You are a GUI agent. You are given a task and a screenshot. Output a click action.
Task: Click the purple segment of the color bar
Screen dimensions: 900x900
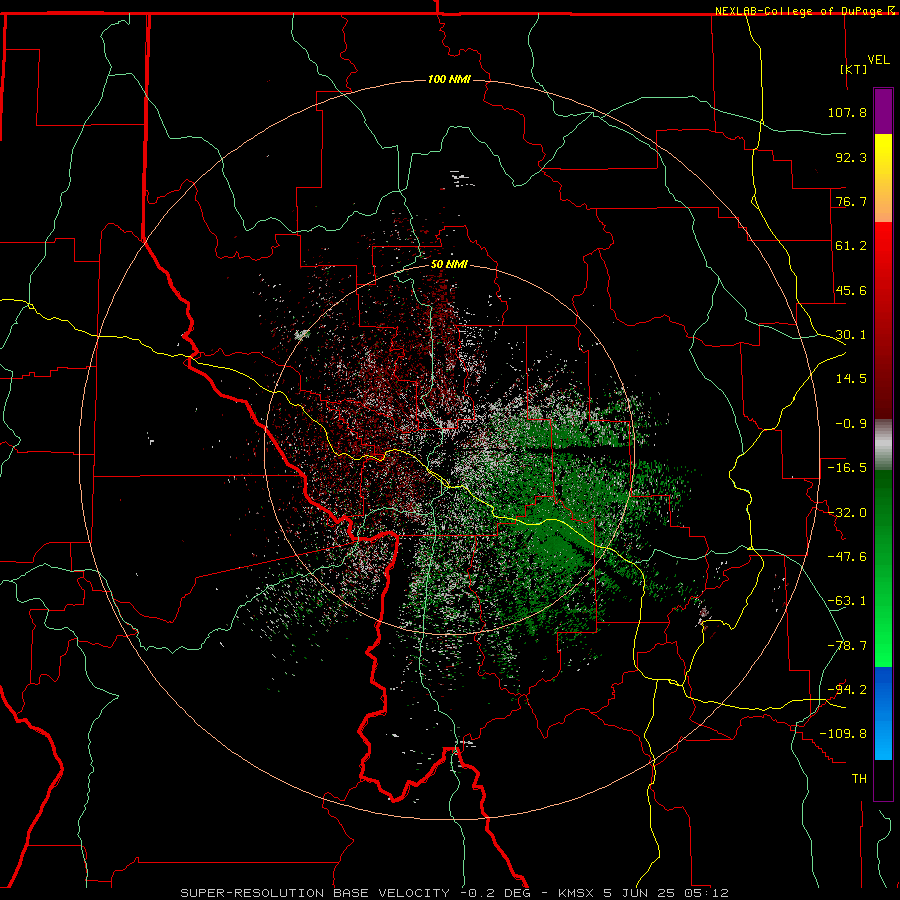[883, 112]
